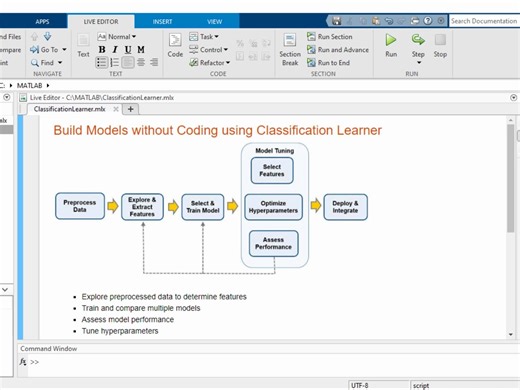Screen dimensions: 520x390
Task: Open Help with the question mark icon
Action: point(428,21)
